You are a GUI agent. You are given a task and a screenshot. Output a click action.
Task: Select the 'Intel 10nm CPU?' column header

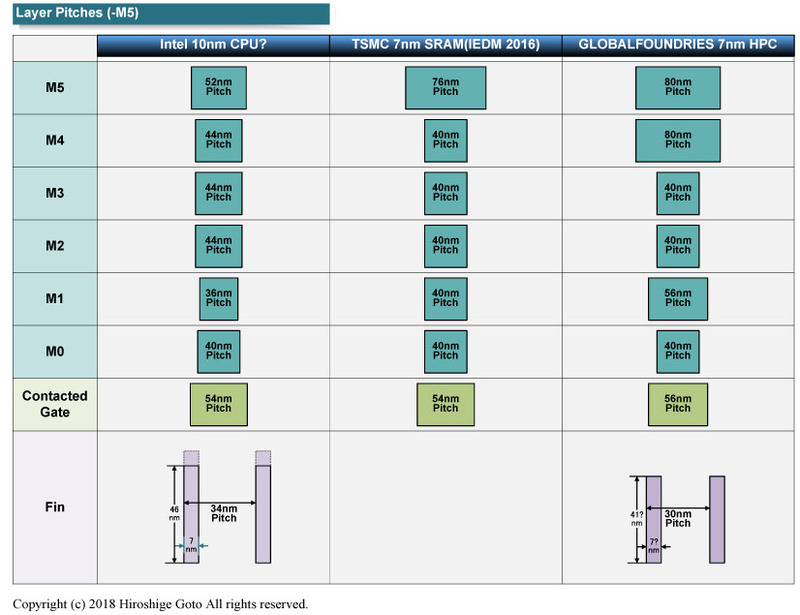coord(213,45)
